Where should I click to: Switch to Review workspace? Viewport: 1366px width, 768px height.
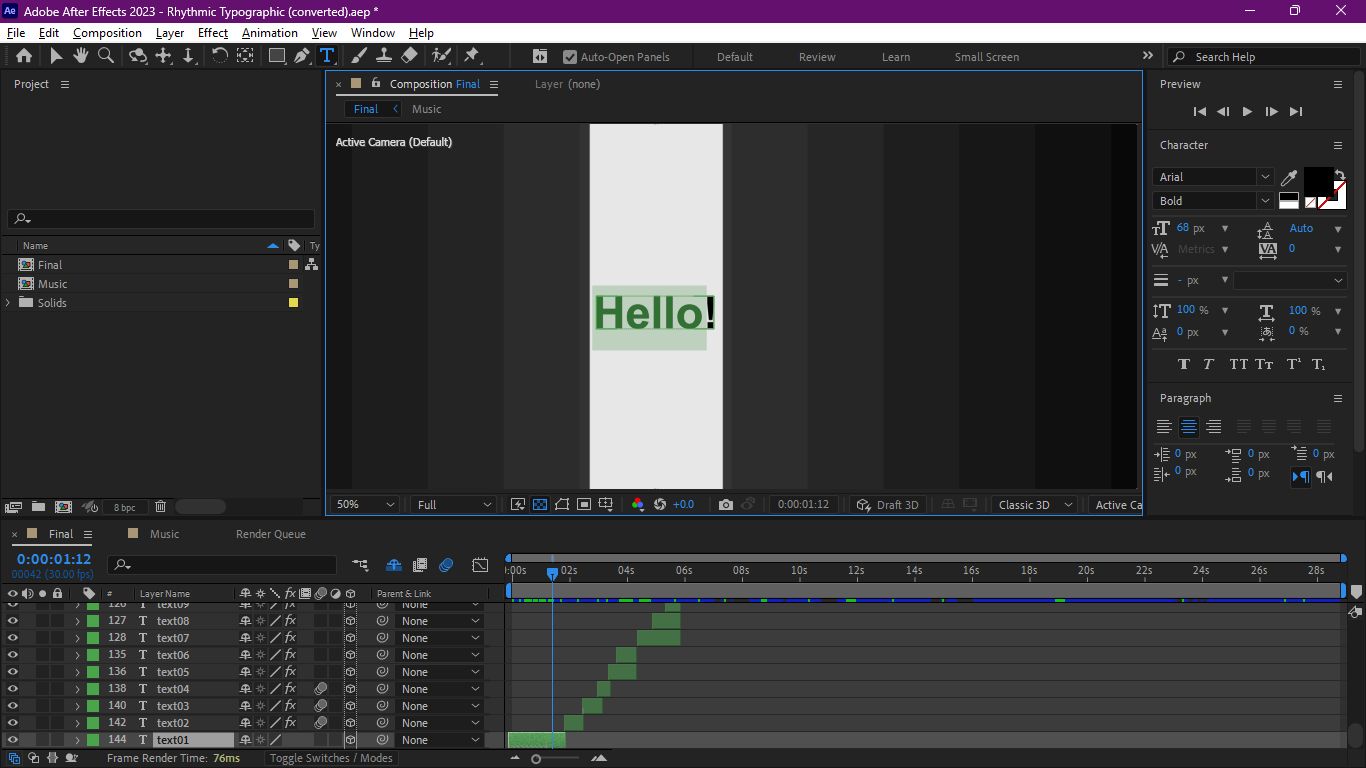(x=817, y=57)
